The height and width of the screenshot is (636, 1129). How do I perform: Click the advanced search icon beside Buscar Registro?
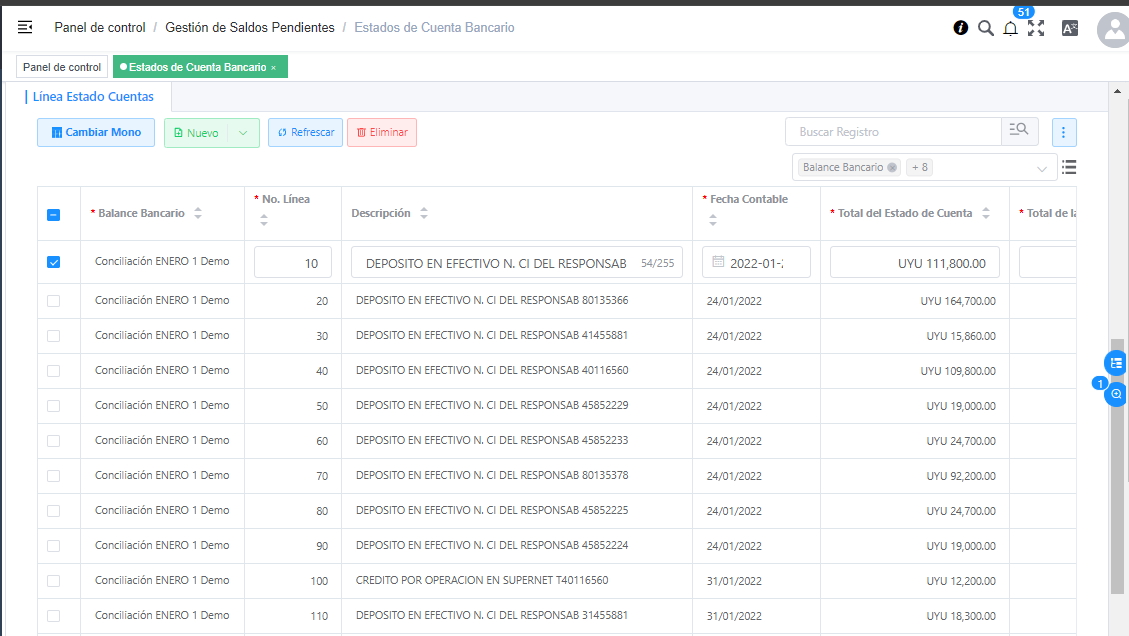pyautogui.click(x=1019, y=132)
